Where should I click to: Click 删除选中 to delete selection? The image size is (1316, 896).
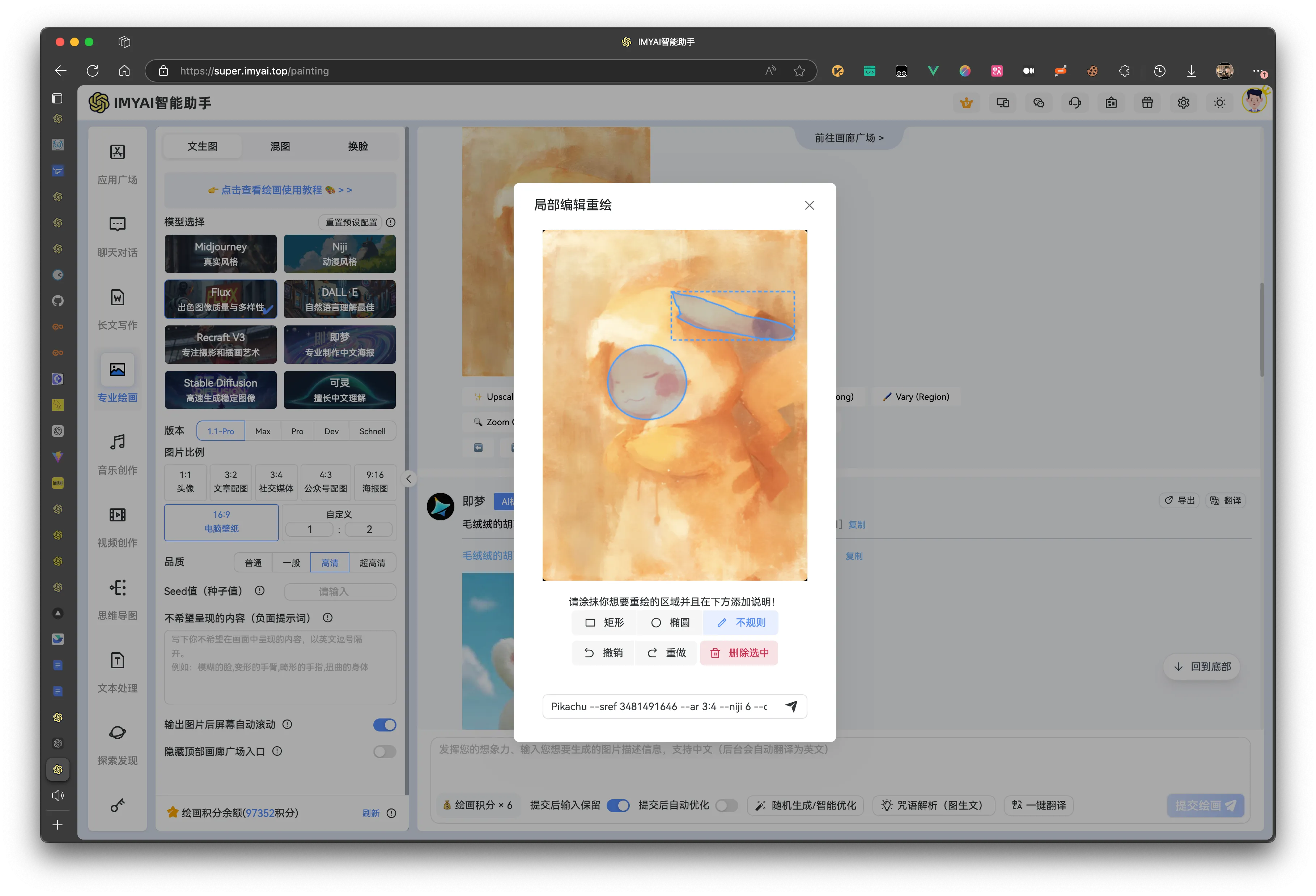[739, 653]
